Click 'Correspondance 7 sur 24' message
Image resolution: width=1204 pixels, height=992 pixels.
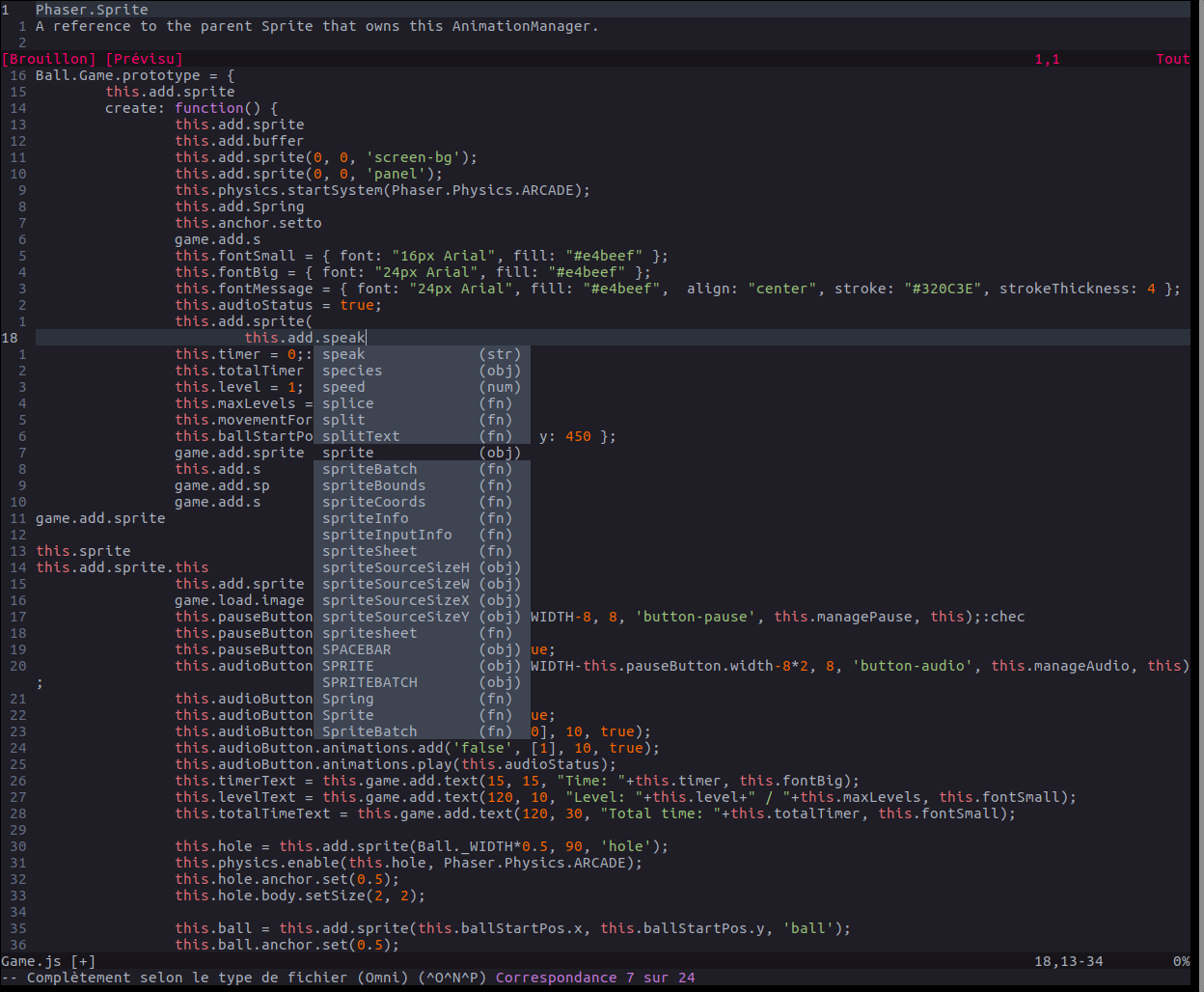tap(595, 978)
